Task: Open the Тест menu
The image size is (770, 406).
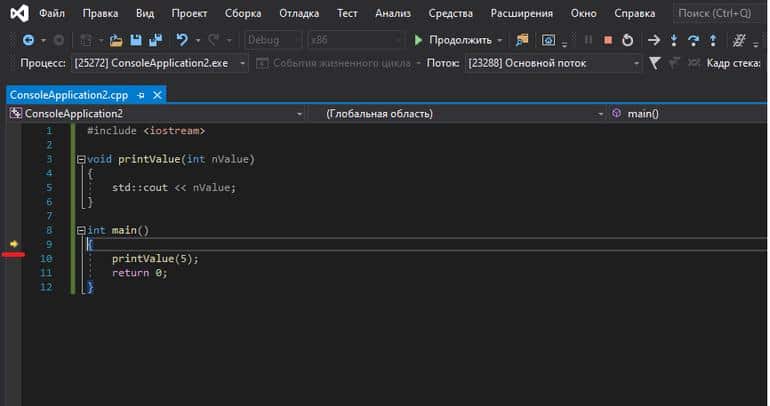Action: 347,13
